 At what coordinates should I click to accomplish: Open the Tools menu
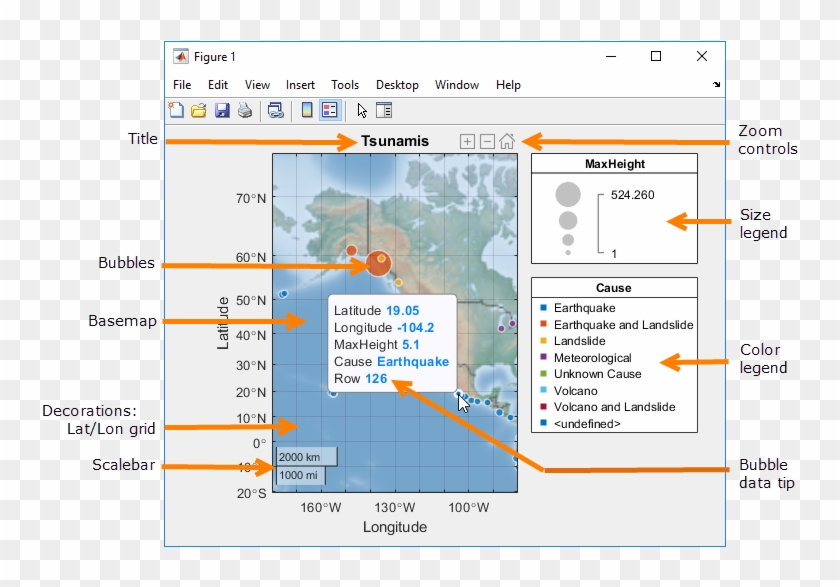pos(345,85)
